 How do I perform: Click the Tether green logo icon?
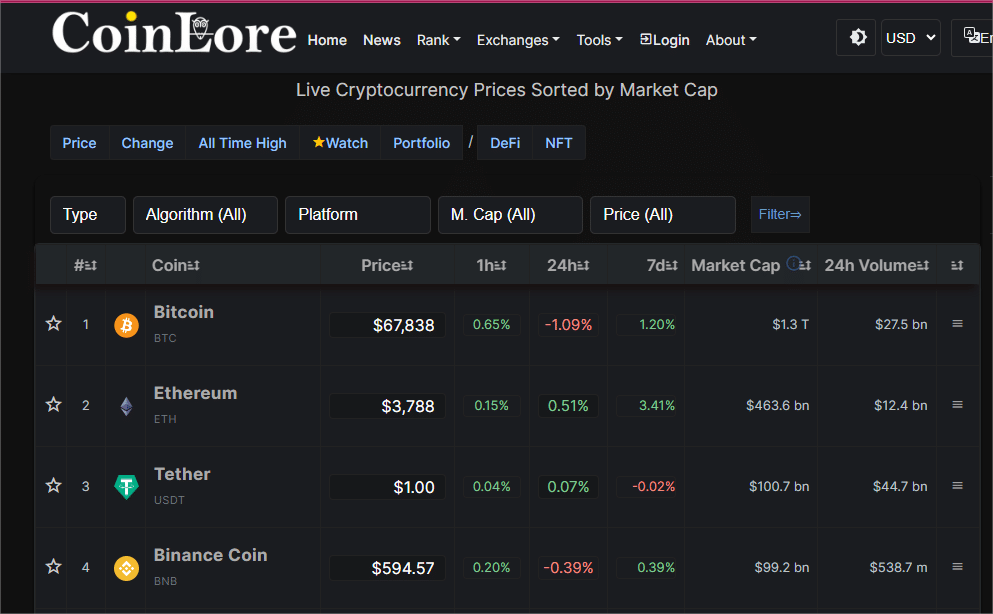point(127,487)
